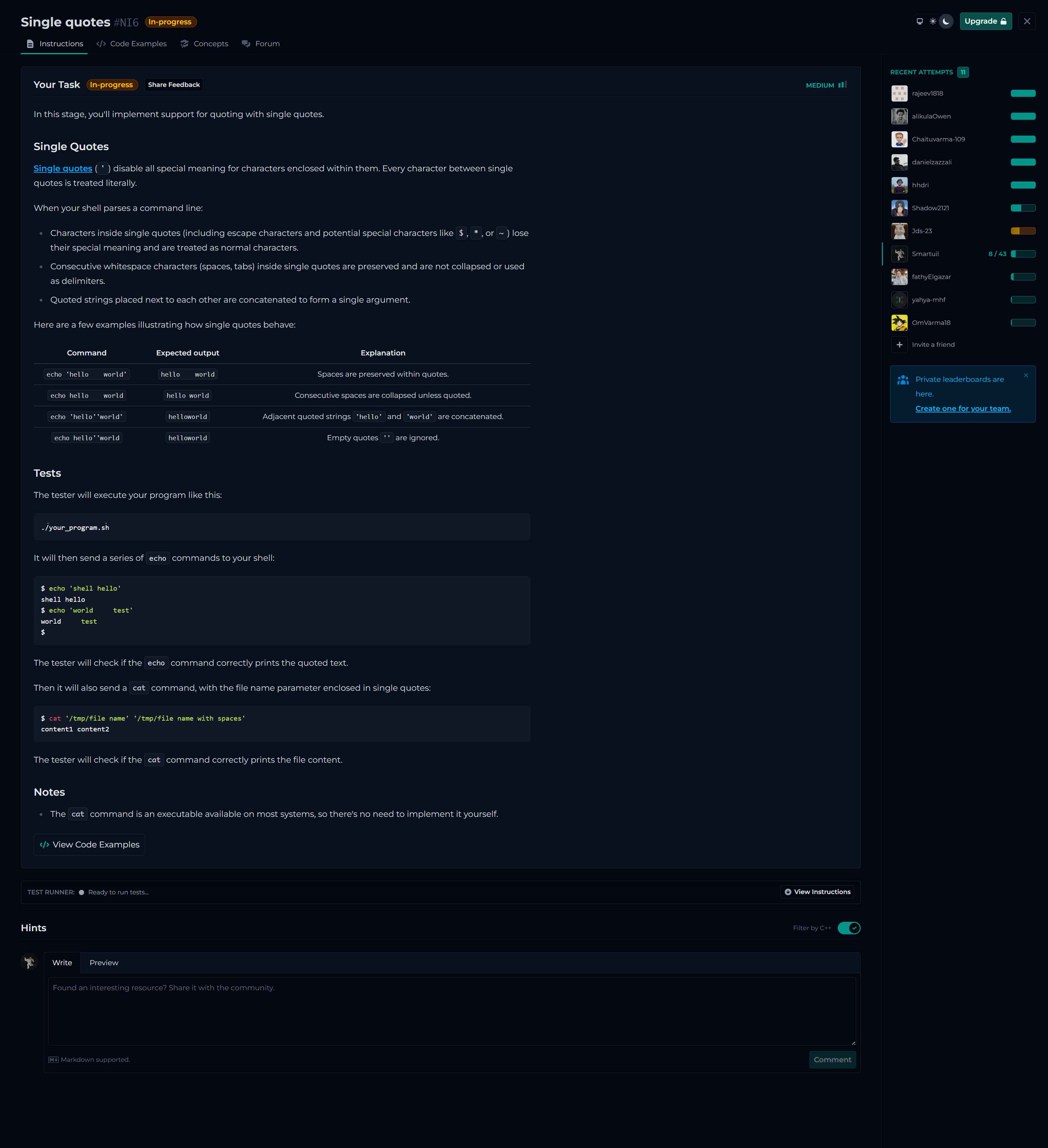Click Create one for your team link

pos(963,409)
